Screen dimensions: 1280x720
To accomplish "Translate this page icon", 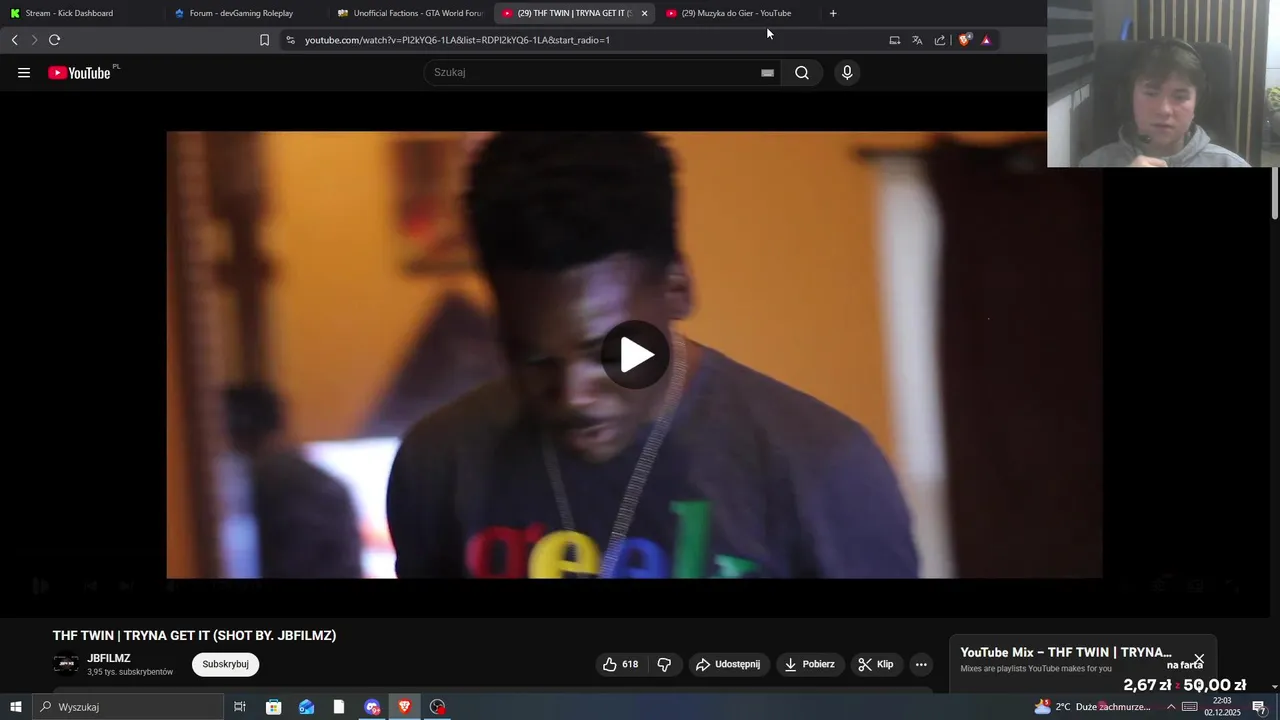I will [x=917, y=40].
